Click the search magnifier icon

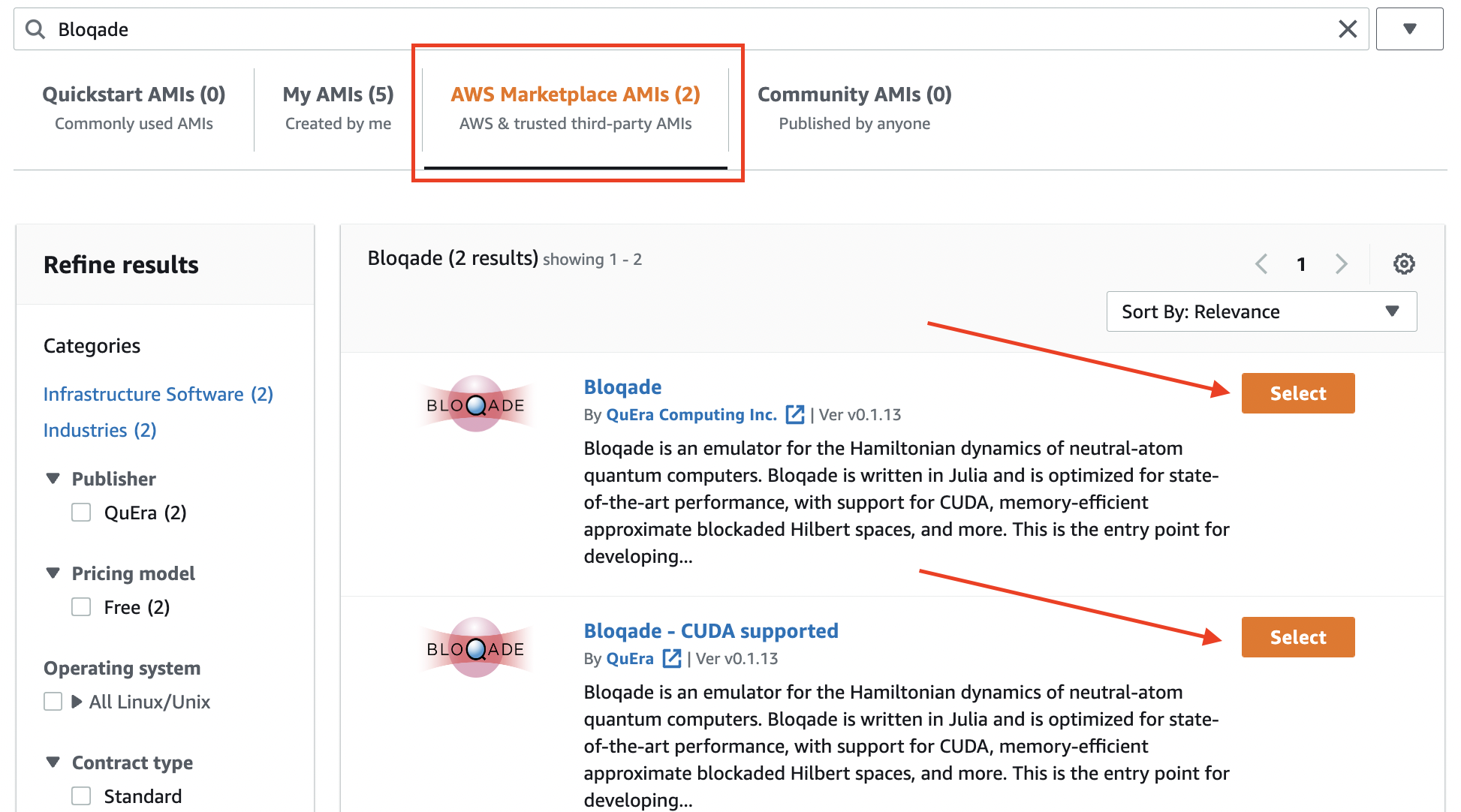35,29
